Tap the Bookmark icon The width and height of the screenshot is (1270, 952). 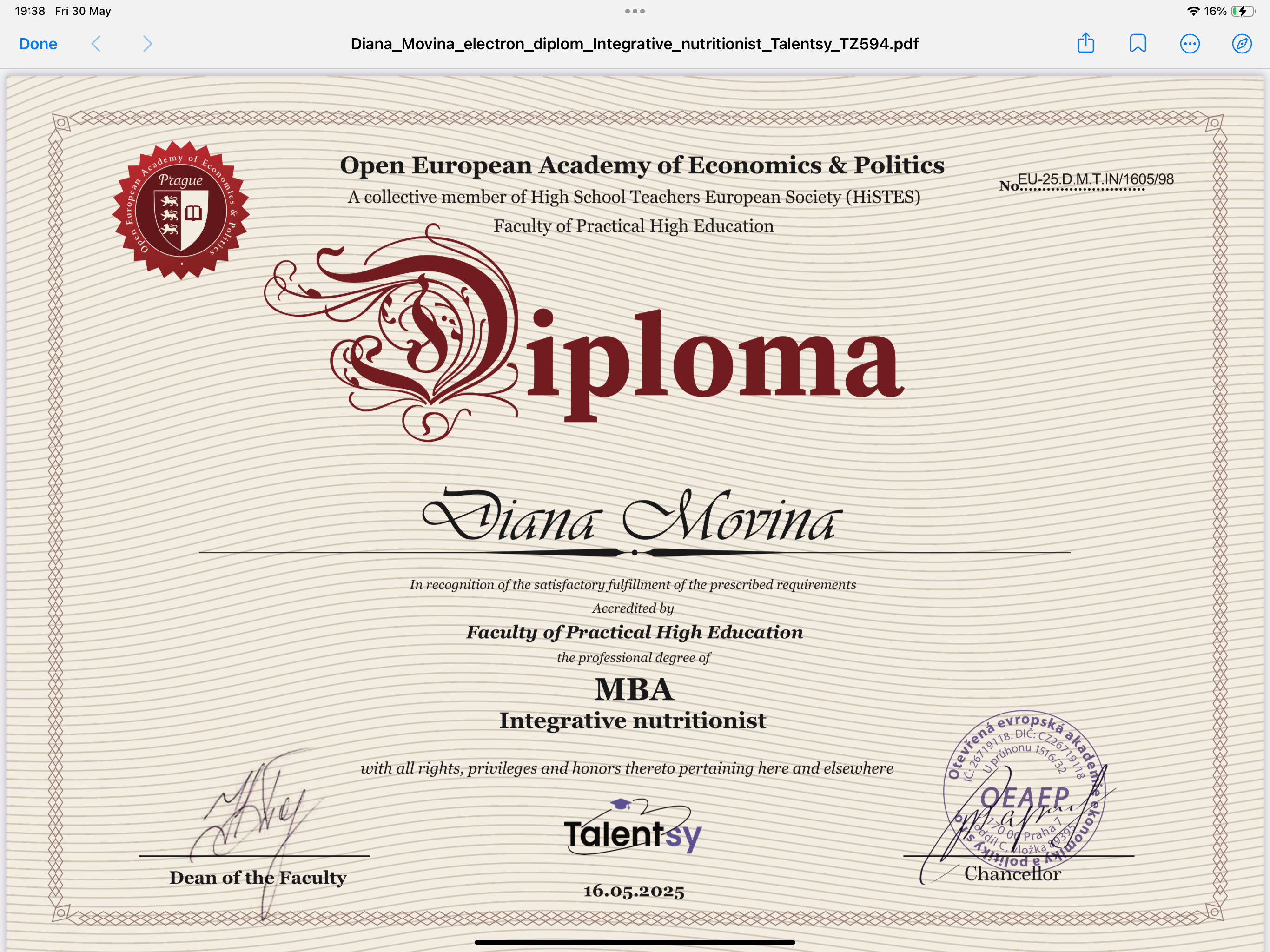[x=1138, y=44]
